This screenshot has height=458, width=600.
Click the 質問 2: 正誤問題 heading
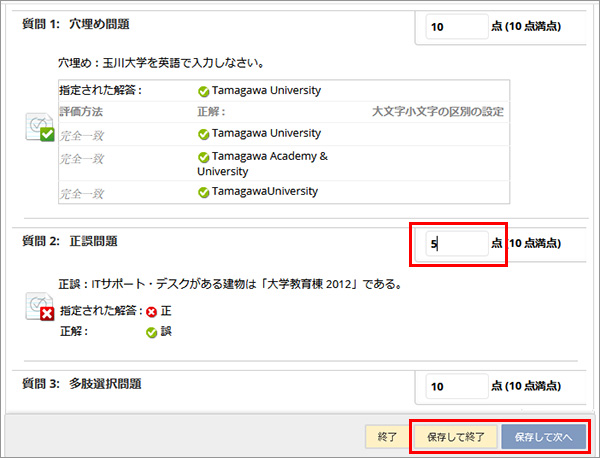[70, 241]
